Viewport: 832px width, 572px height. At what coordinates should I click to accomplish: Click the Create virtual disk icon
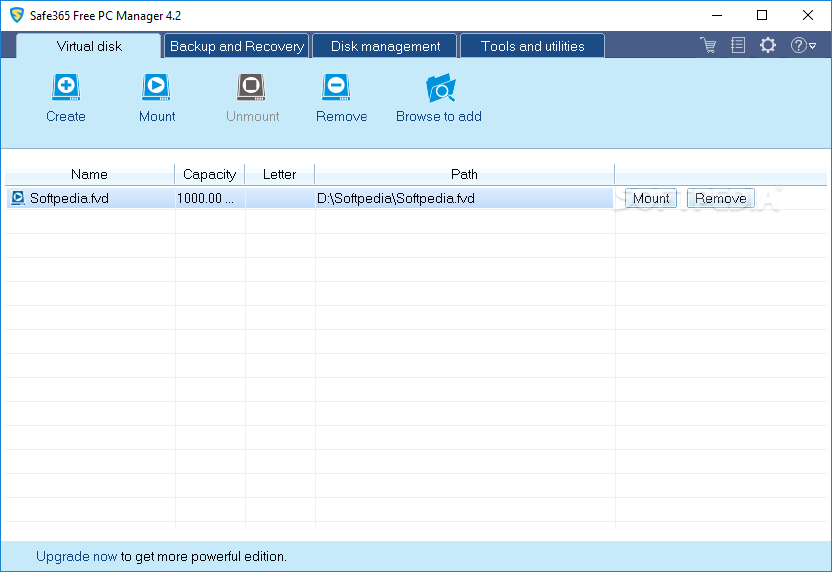[x=66, y=87]
